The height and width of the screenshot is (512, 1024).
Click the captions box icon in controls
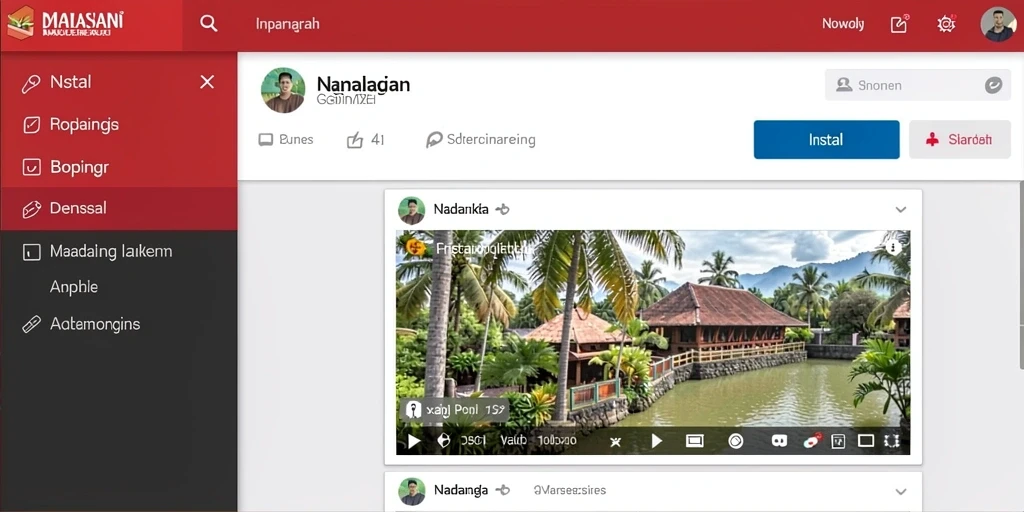(838, 441)
